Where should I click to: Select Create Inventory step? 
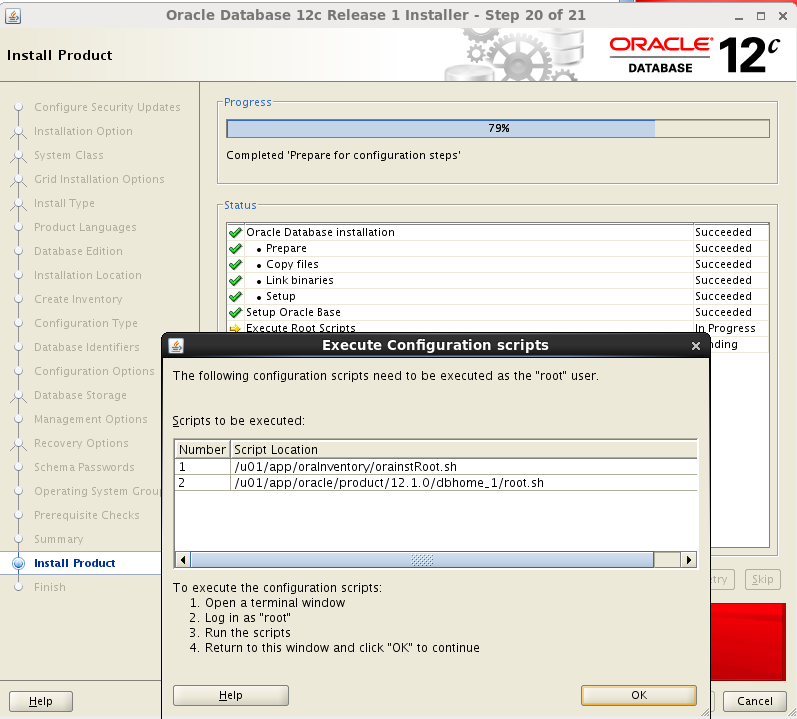point(78,299)
